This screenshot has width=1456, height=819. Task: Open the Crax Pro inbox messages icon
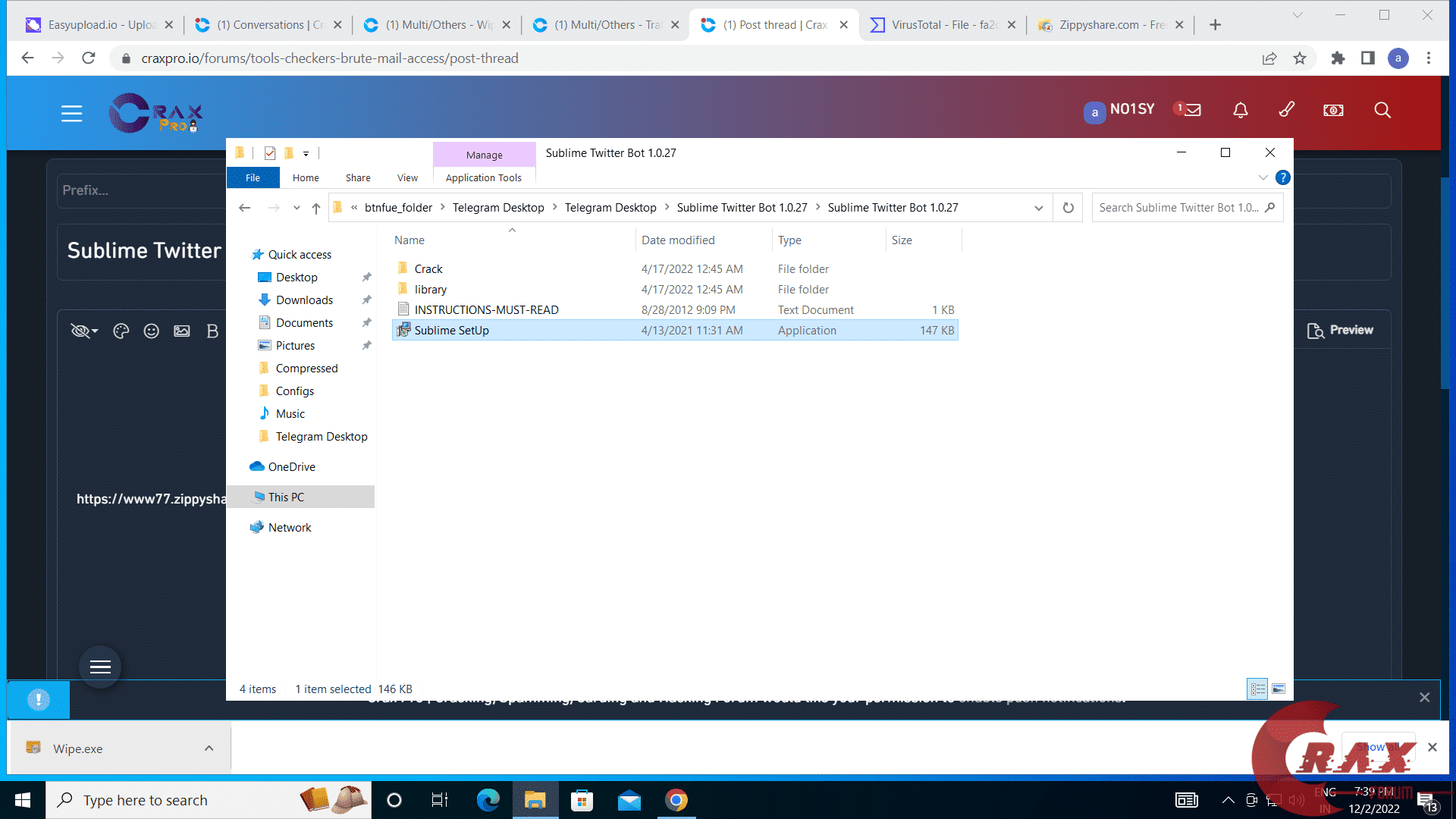(1191, 111)
